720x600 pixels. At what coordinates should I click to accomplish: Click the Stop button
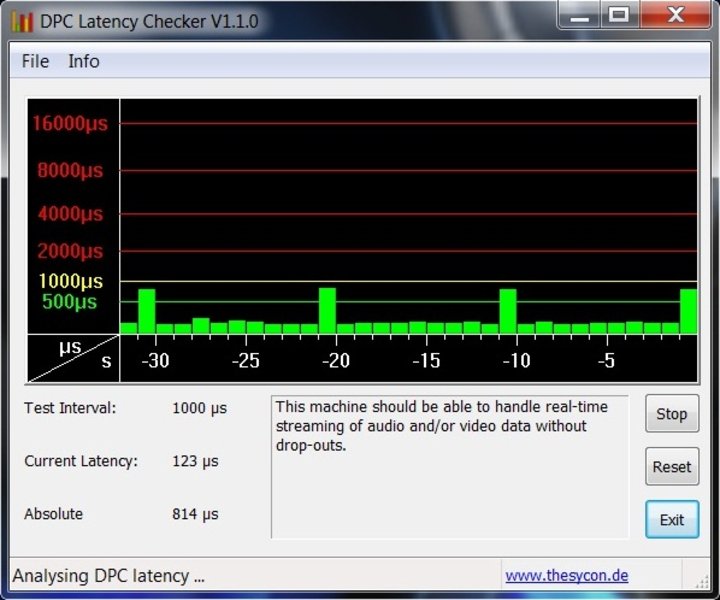672,414
